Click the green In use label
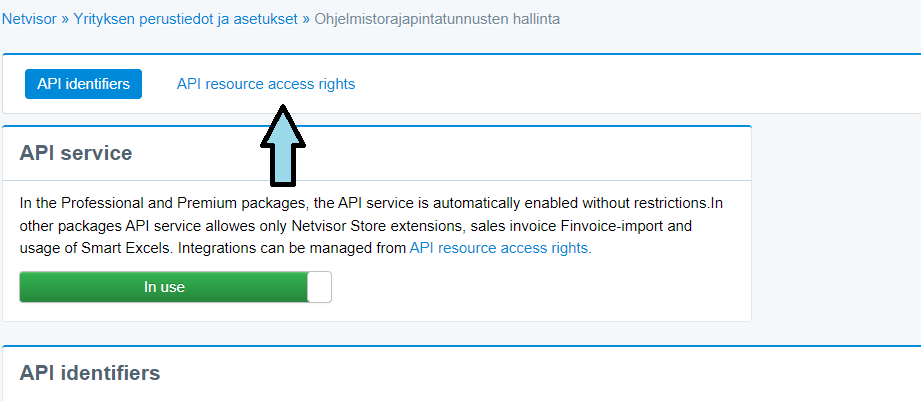 point(164,287)
